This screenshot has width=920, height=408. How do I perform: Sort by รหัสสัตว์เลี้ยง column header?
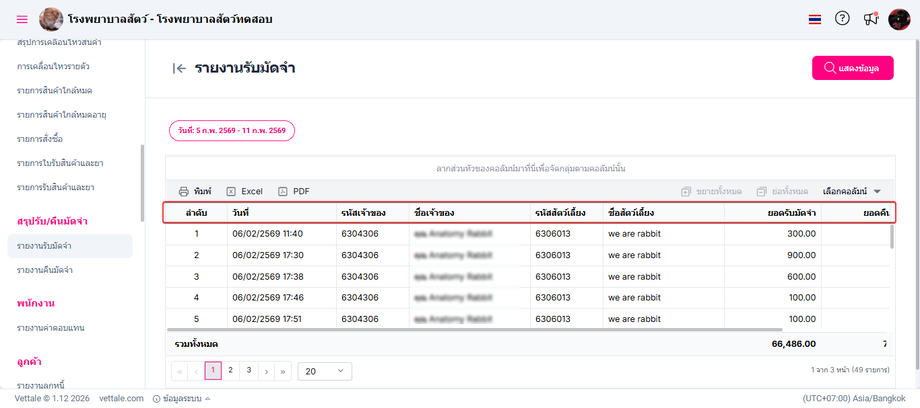(567, 213)
